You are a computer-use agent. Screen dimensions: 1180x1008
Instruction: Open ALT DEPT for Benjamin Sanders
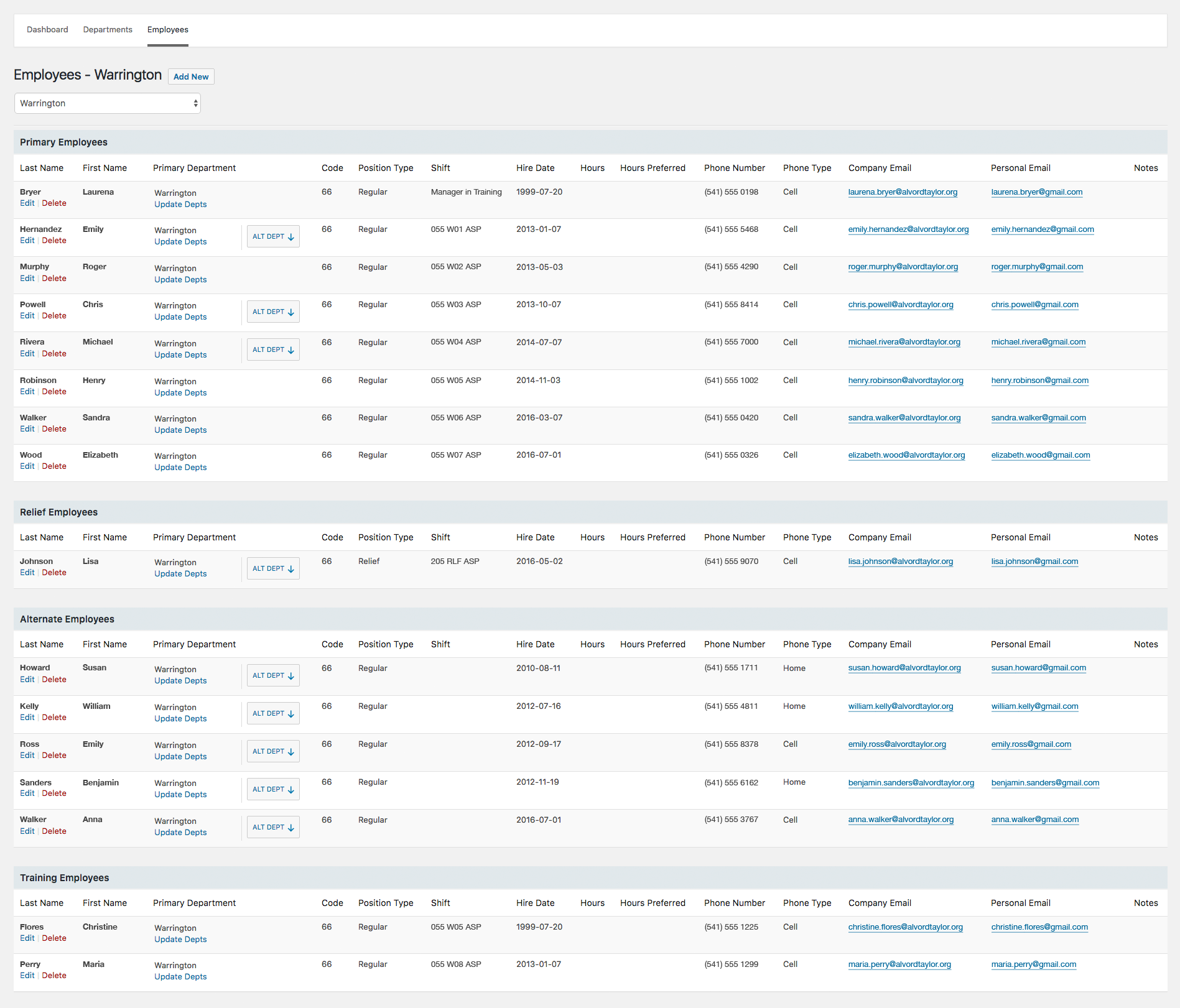pyautogui.click(x=273, y=790)
